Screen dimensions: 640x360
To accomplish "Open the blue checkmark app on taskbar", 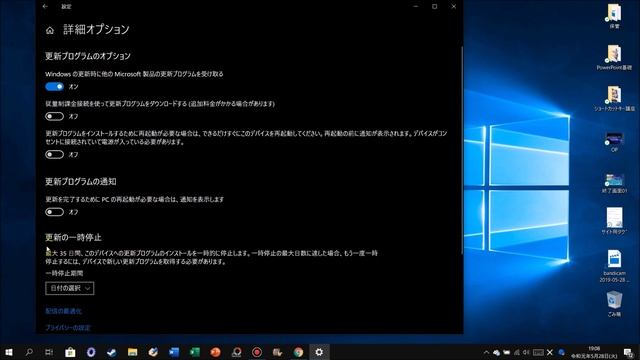I will point(111,352).
